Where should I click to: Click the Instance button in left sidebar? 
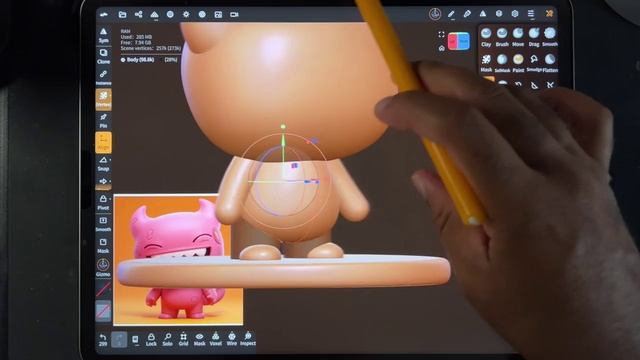pos(103,78)
